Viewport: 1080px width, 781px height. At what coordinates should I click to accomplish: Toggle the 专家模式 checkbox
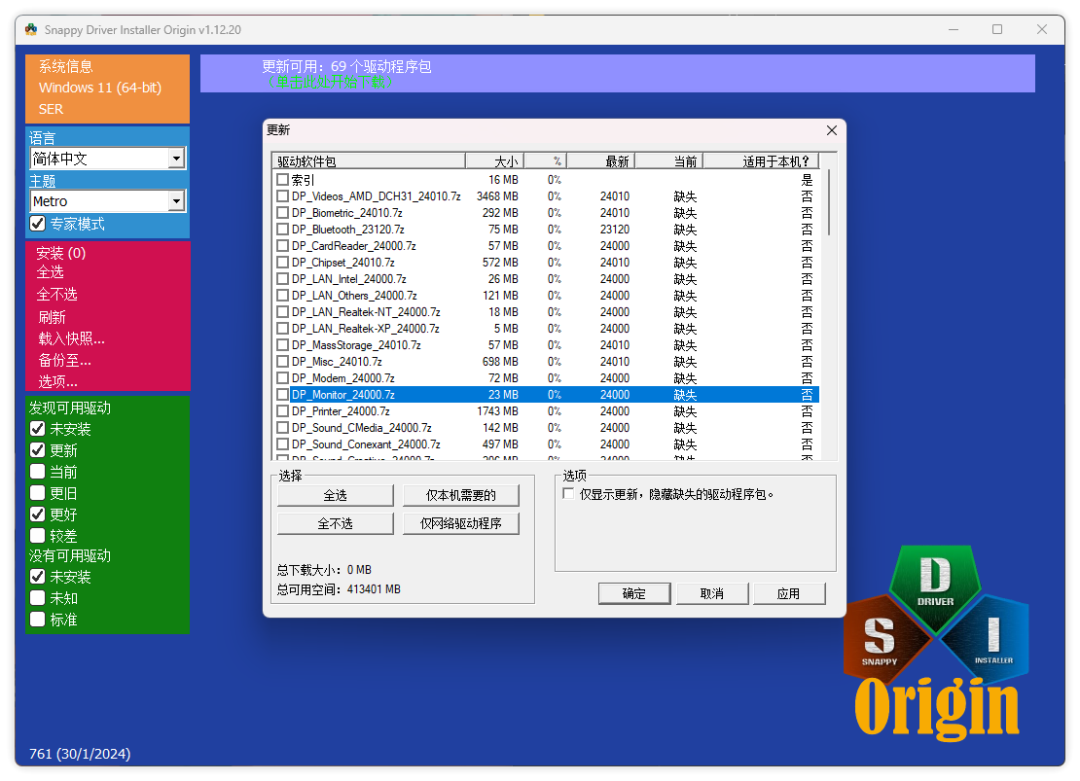[38, 224]
